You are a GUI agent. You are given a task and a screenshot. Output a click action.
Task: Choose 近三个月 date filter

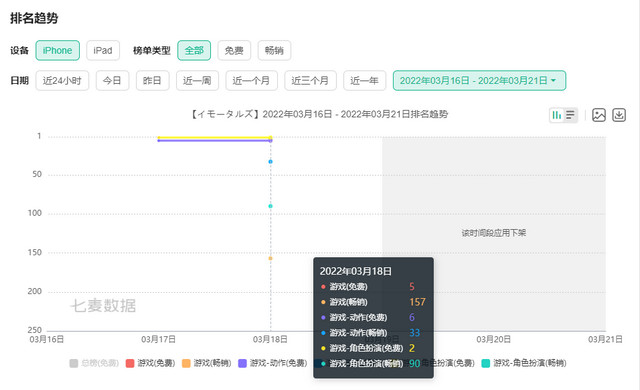[310, 80]
